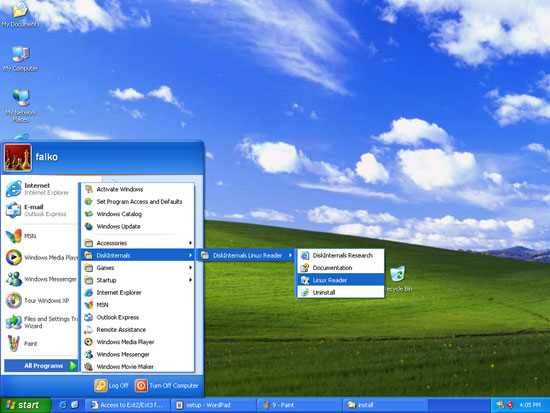Switch to the setup - WordPad taskbar window
Image resolution: width=550 pixels, height=413 pixels.
point(213,405)
